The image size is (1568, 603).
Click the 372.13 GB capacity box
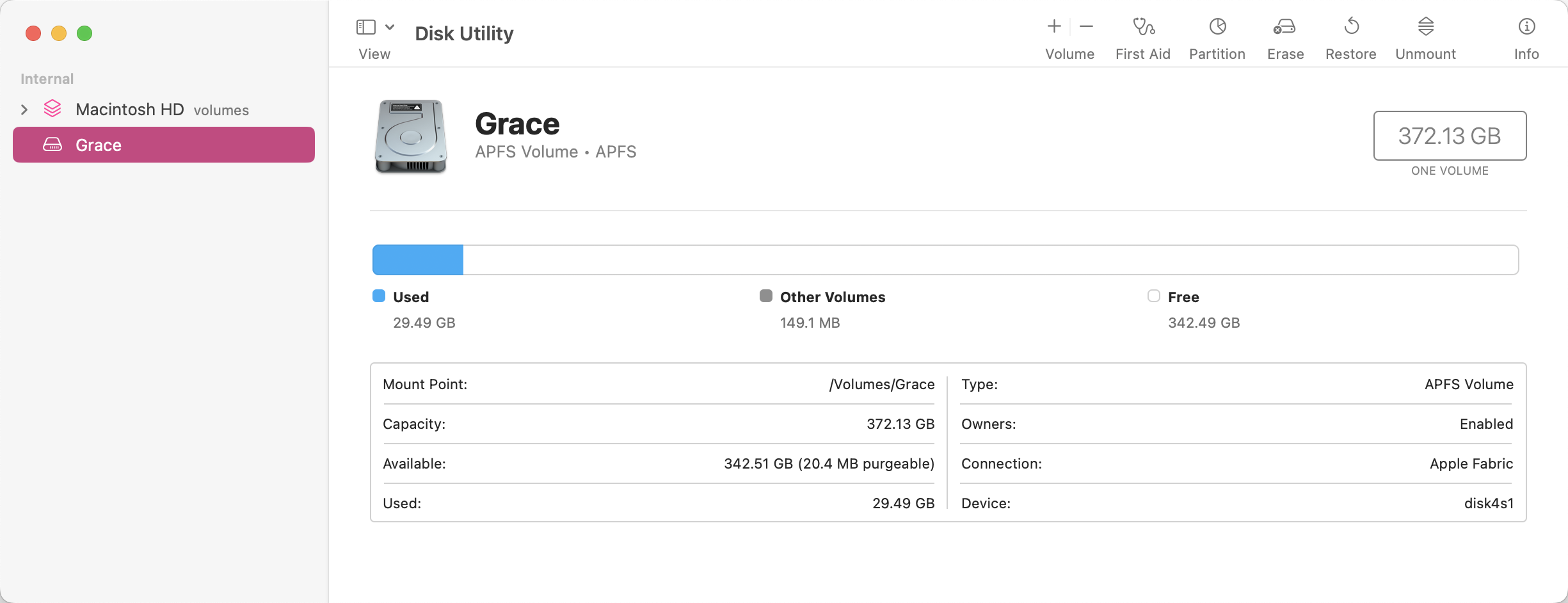click(x=1450, y=136)
